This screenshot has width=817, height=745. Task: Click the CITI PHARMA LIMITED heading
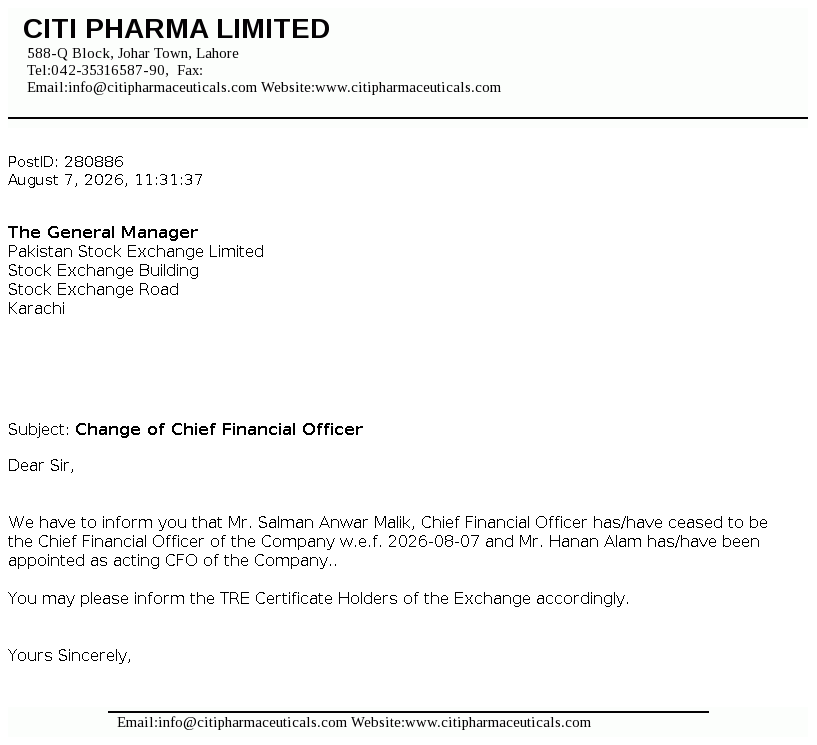coord(176,29)
